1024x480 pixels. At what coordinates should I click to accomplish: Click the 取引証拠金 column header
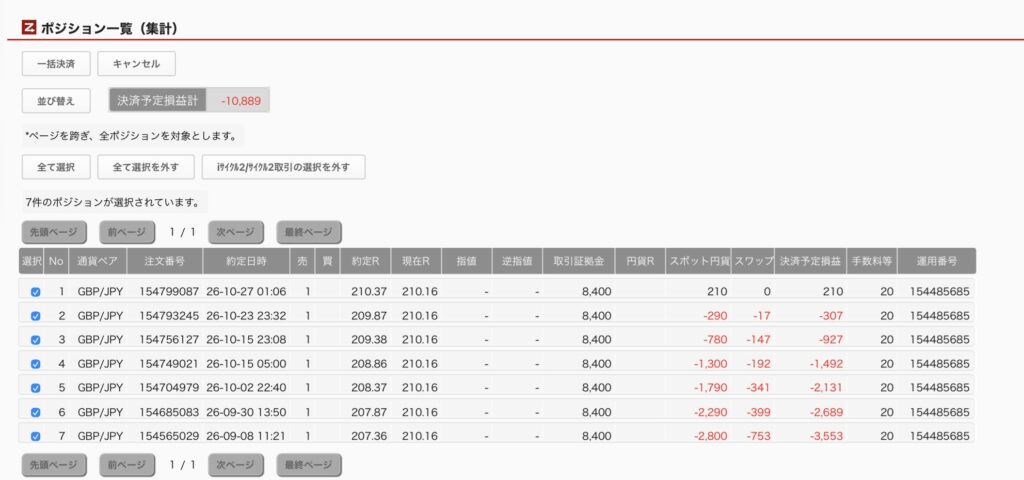tap(579, 261)
